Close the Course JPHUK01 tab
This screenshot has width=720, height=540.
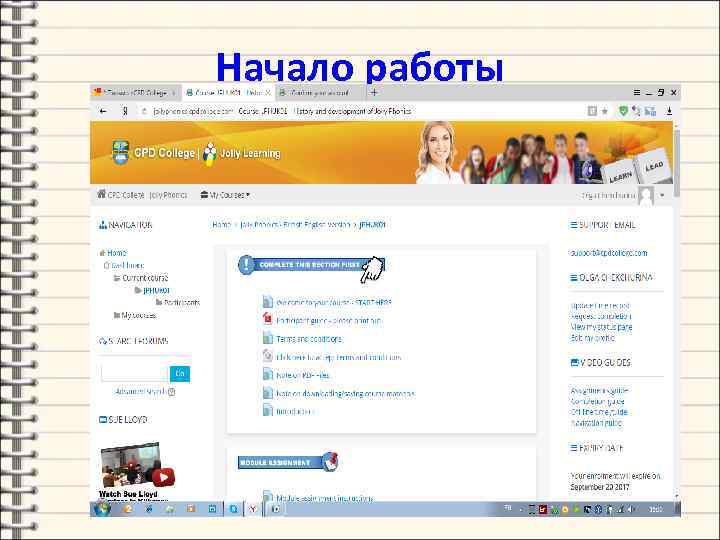(268, 93)
